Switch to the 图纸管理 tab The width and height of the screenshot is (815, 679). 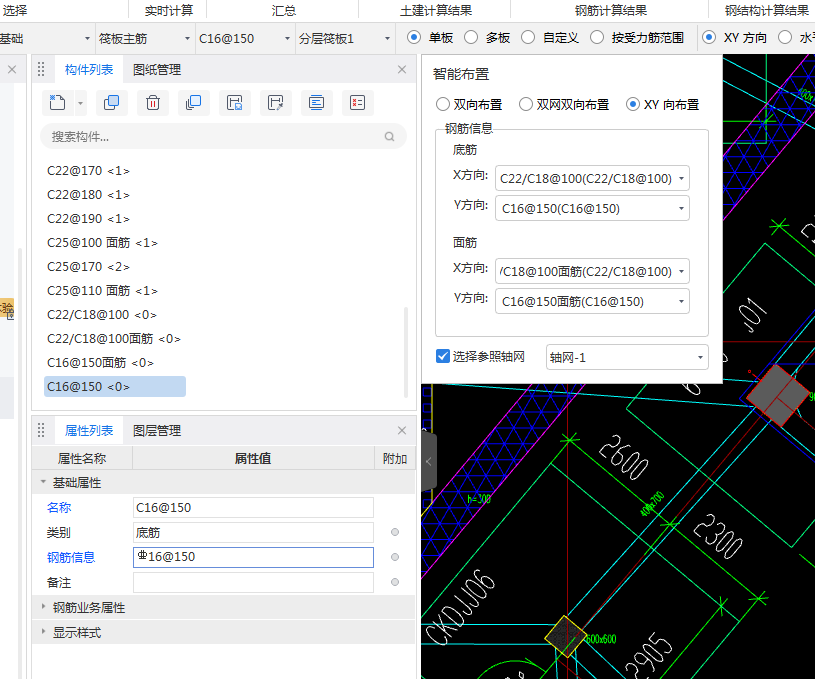coord(157,69)
